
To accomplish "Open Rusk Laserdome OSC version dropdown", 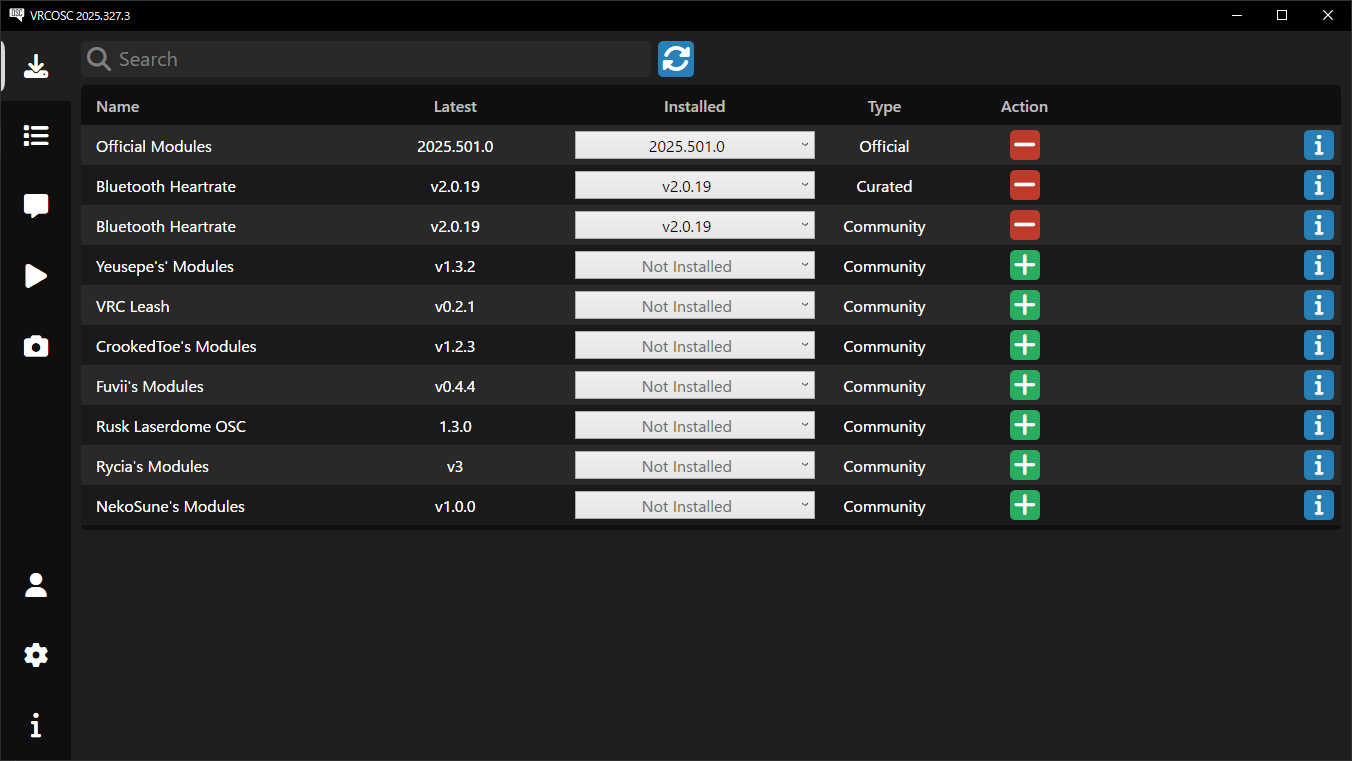I will (694, 426).
